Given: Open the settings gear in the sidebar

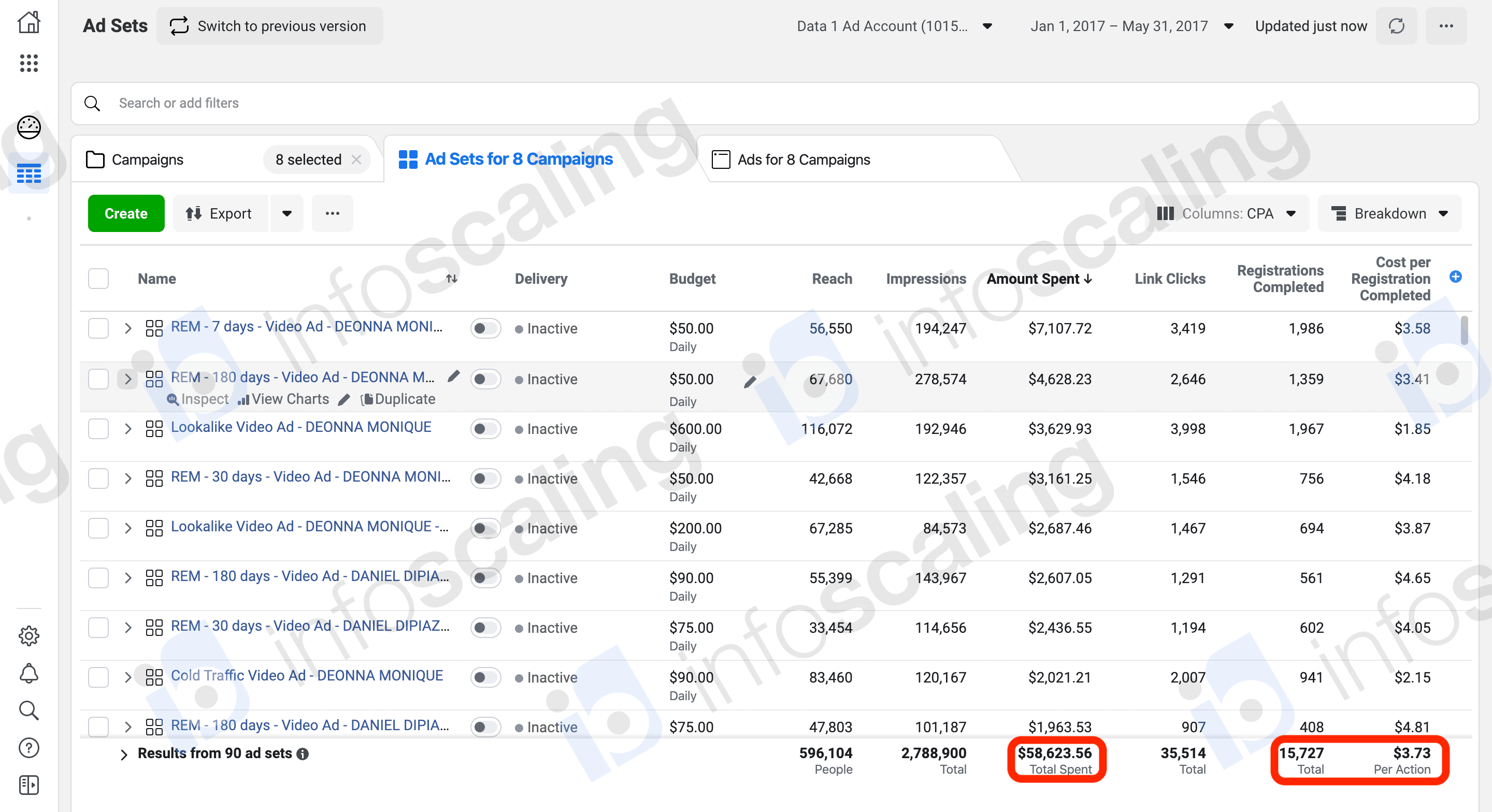Looking at the screenshot, I should 28,635.
